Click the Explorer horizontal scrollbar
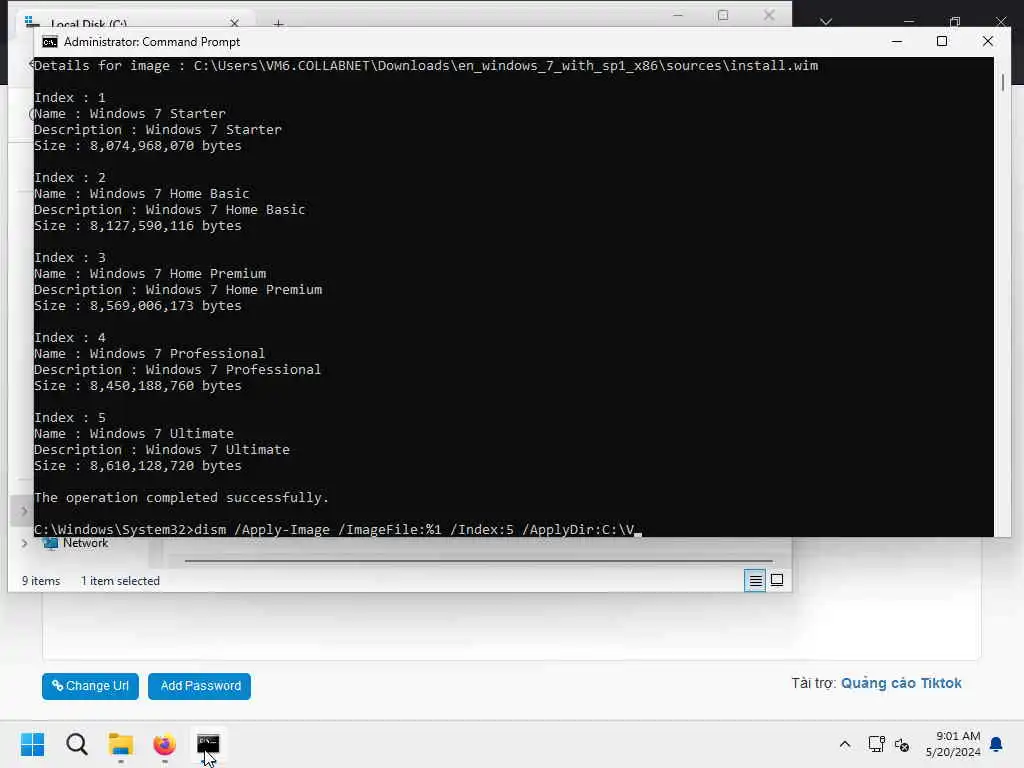 pos(478,560)
